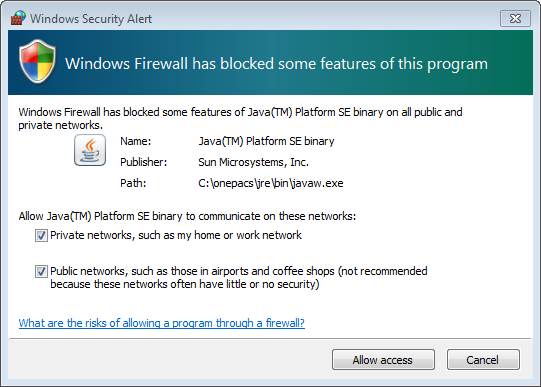Click the Allow access button
This screenshot has height=387, width=541.
point(383,360)
